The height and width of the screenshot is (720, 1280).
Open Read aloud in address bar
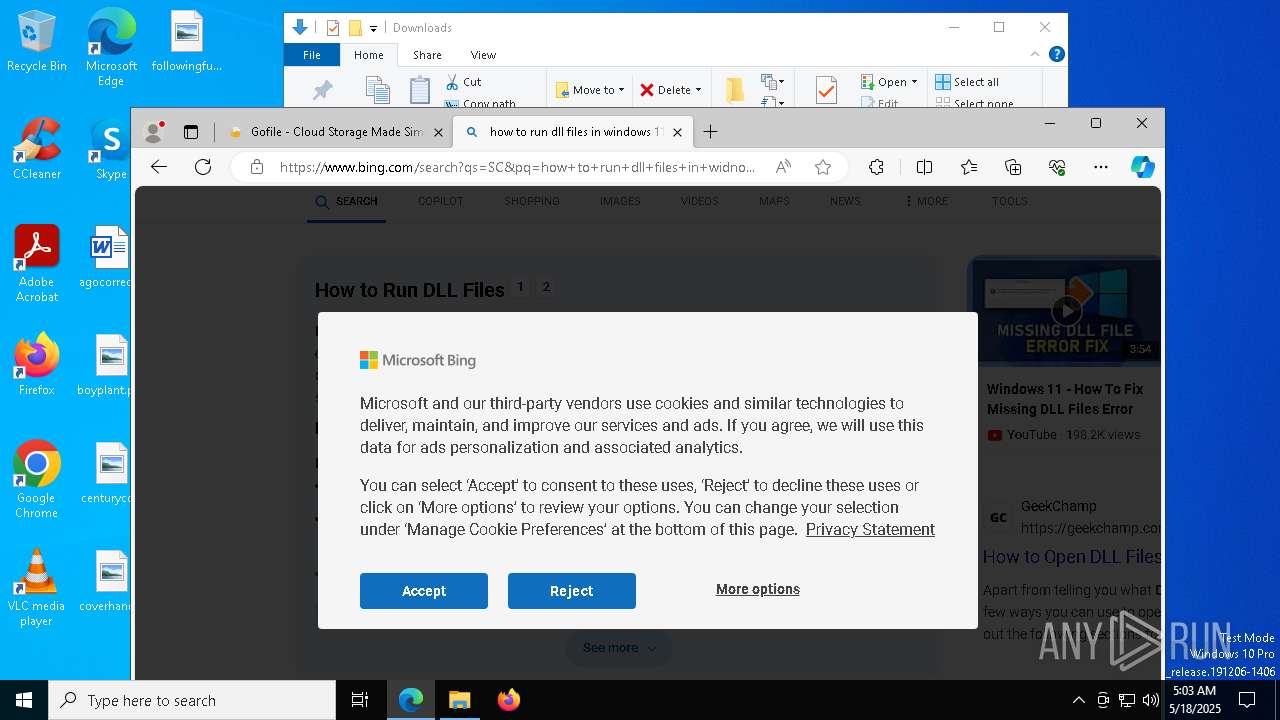[x=784, y=167]
